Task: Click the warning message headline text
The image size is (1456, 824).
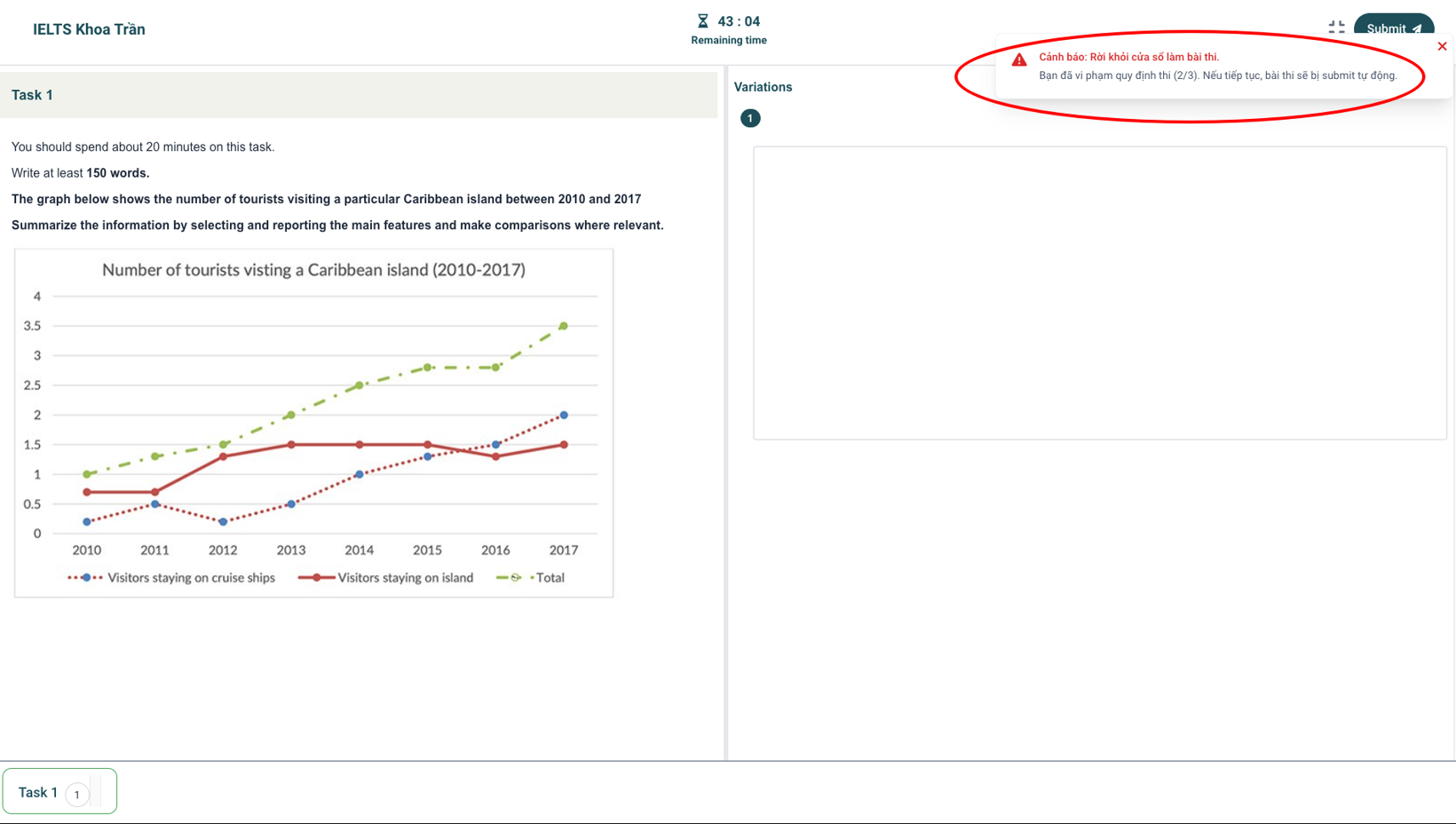Action: point(1128,57)
